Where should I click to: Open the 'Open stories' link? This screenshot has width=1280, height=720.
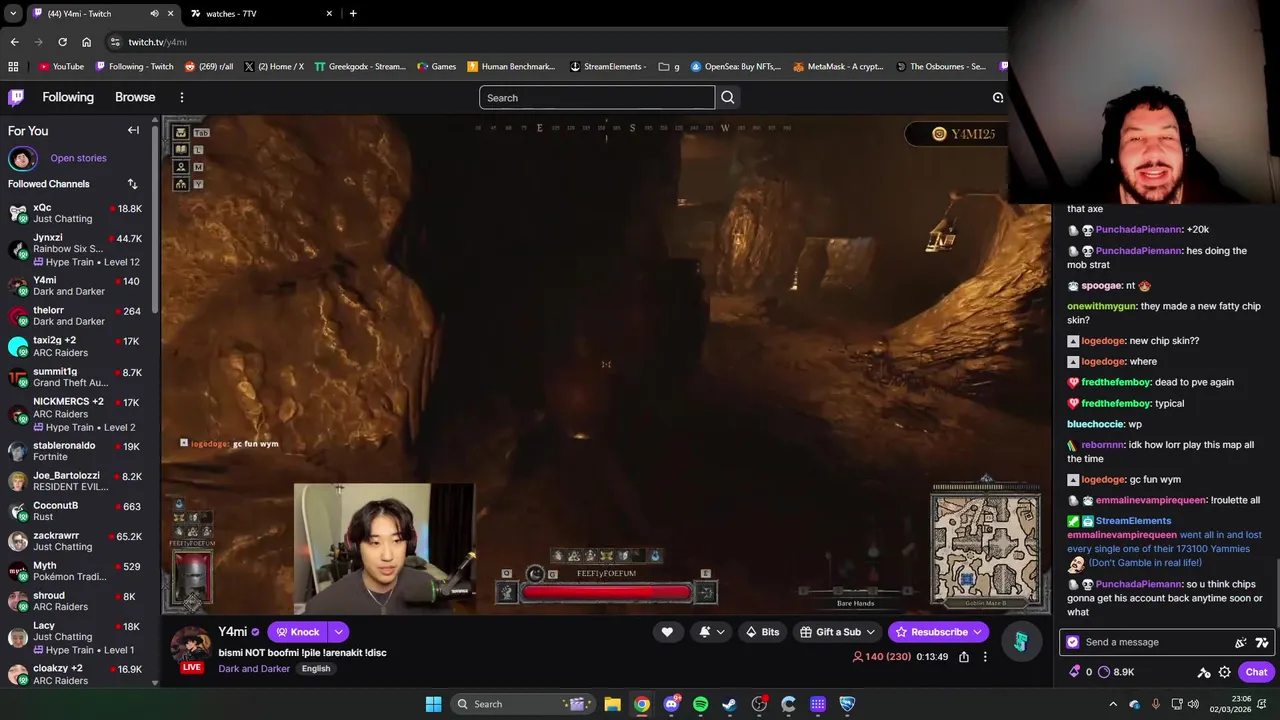tap(78, 158)
